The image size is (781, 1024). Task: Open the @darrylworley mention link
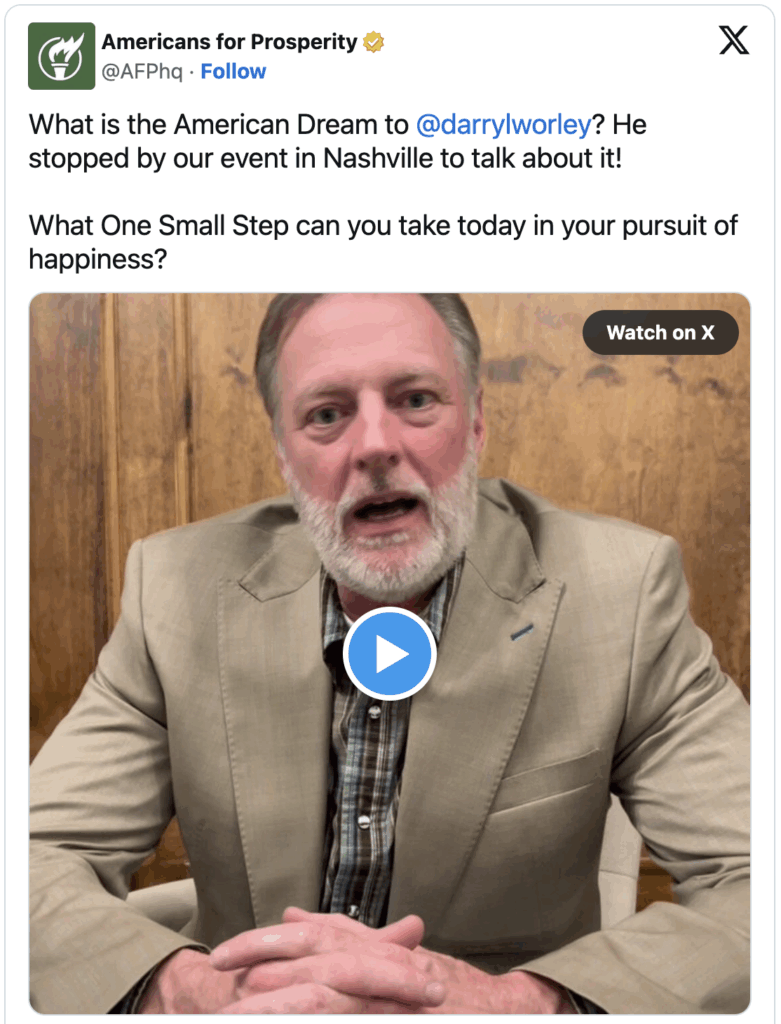click(x=503, y=125)
